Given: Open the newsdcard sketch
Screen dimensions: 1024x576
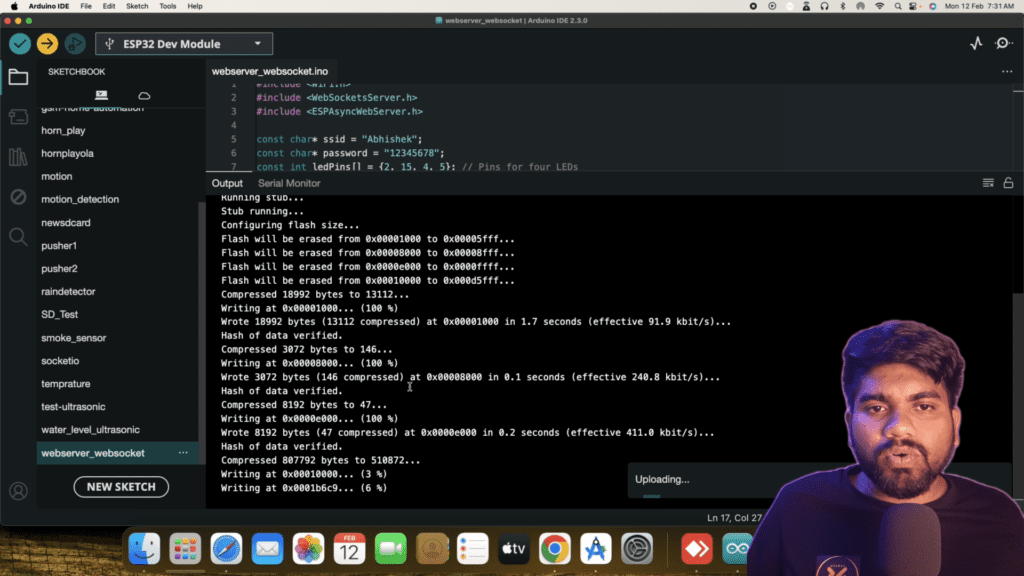Looking at the screenshot, I should coord(66,223).
